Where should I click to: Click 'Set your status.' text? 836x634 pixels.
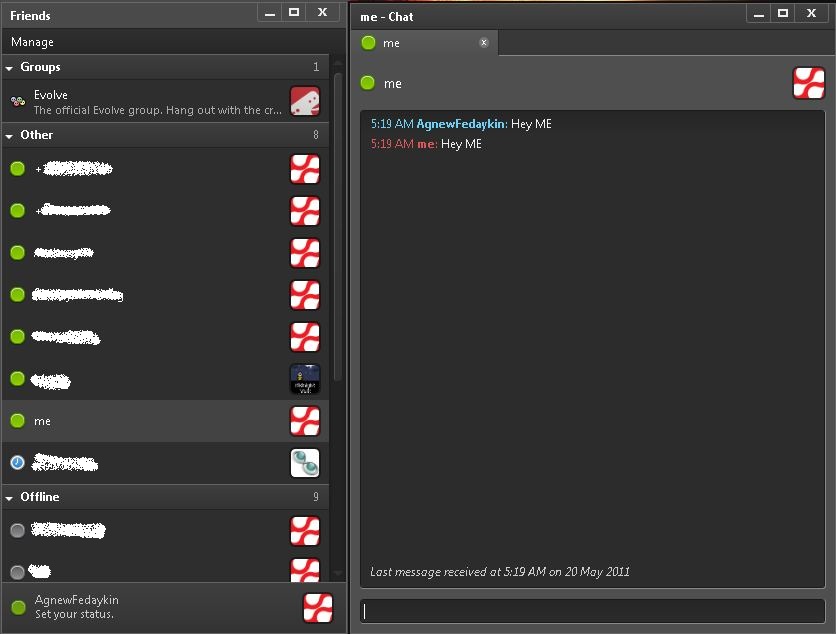74,614
